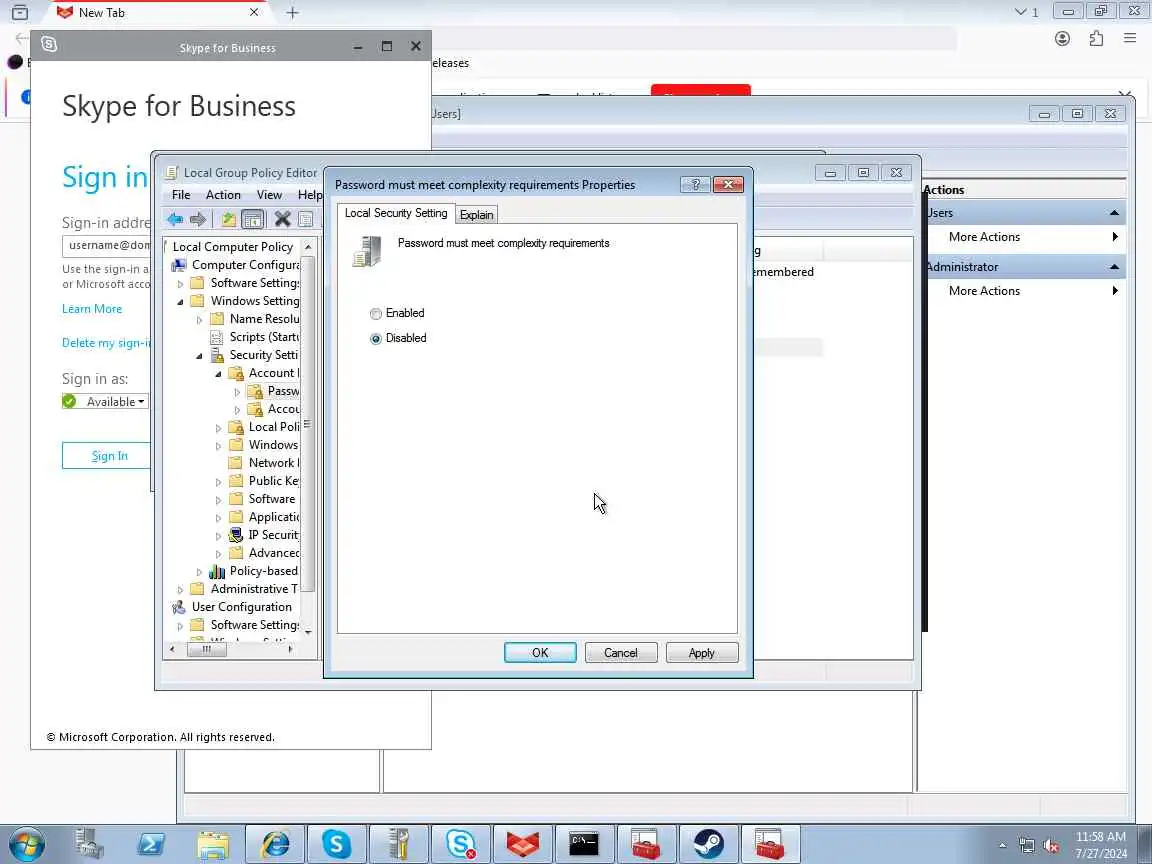This screenshot has width=1152, height=864.
Task: Launch PowerShell from the taskbar
Action: click(151, 844)
